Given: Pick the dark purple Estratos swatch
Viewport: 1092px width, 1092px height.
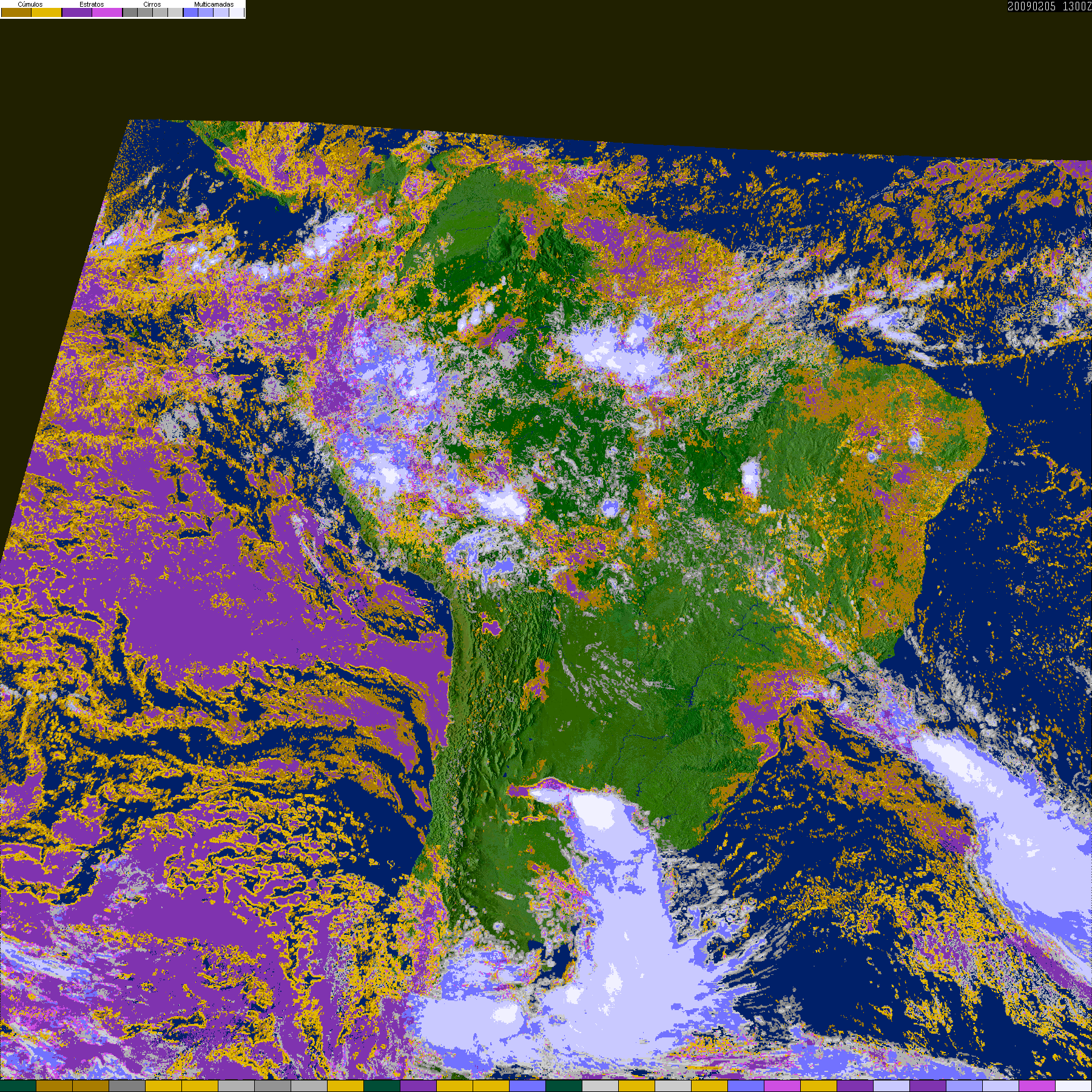Looking at the screenshot, I should point(77,12).
